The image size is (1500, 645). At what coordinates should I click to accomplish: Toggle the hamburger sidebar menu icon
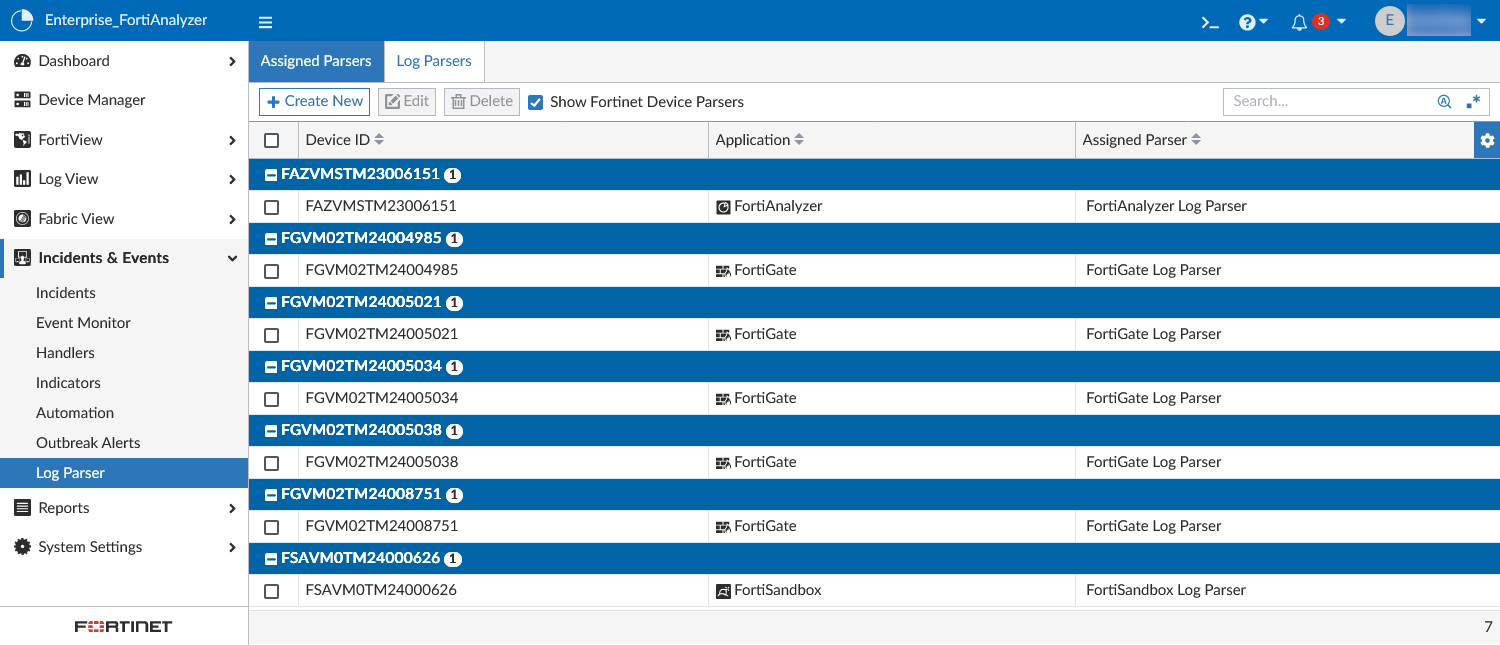265,22
